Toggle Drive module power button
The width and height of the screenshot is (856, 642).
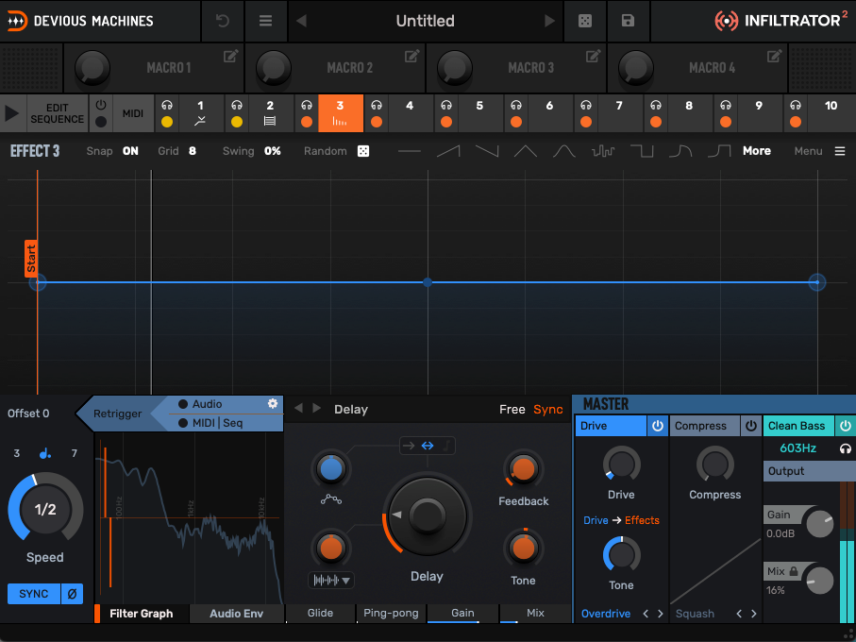(657, 426)
